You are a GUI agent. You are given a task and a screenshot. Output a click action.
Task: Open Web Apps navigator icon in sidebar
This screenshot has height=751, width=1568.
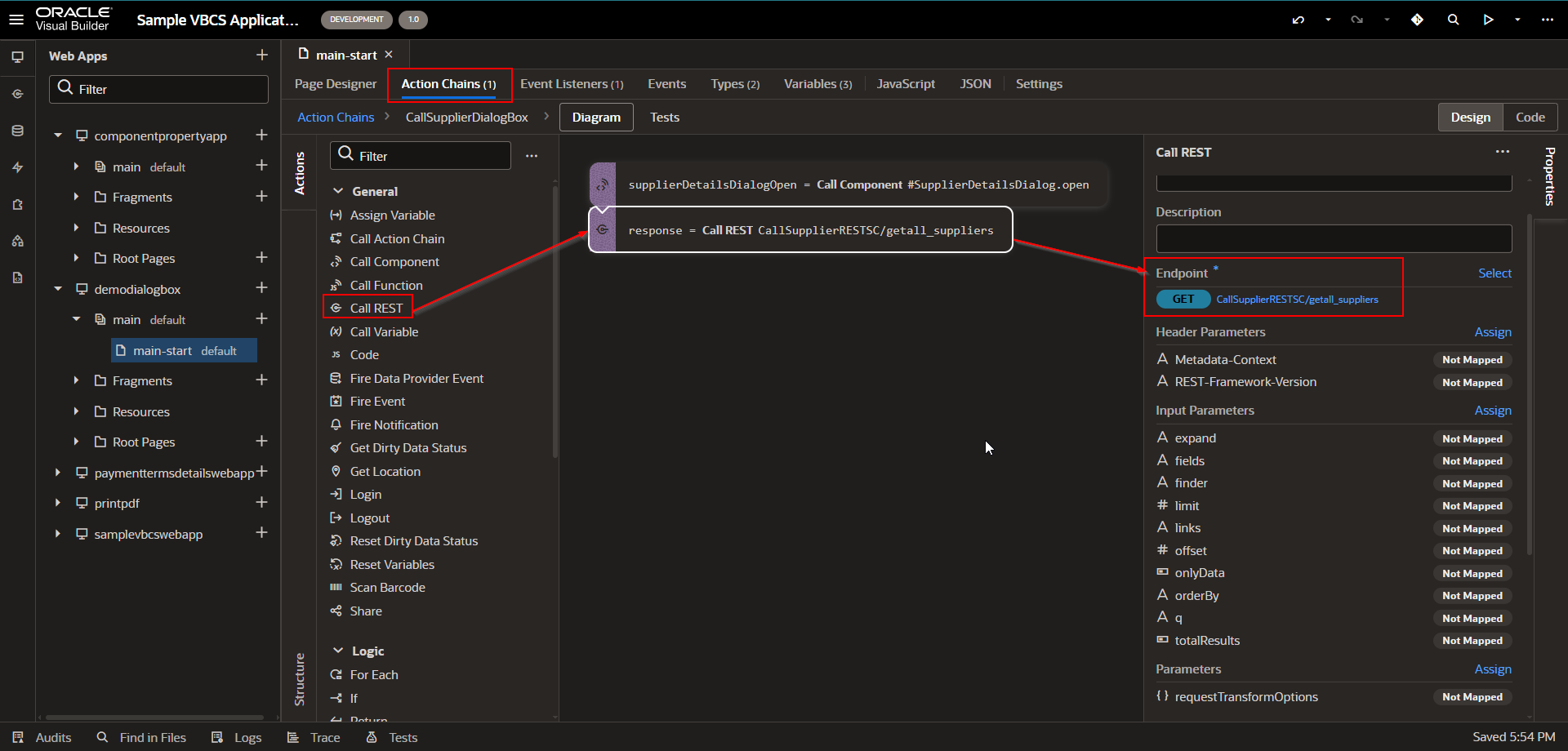[17, 57]
